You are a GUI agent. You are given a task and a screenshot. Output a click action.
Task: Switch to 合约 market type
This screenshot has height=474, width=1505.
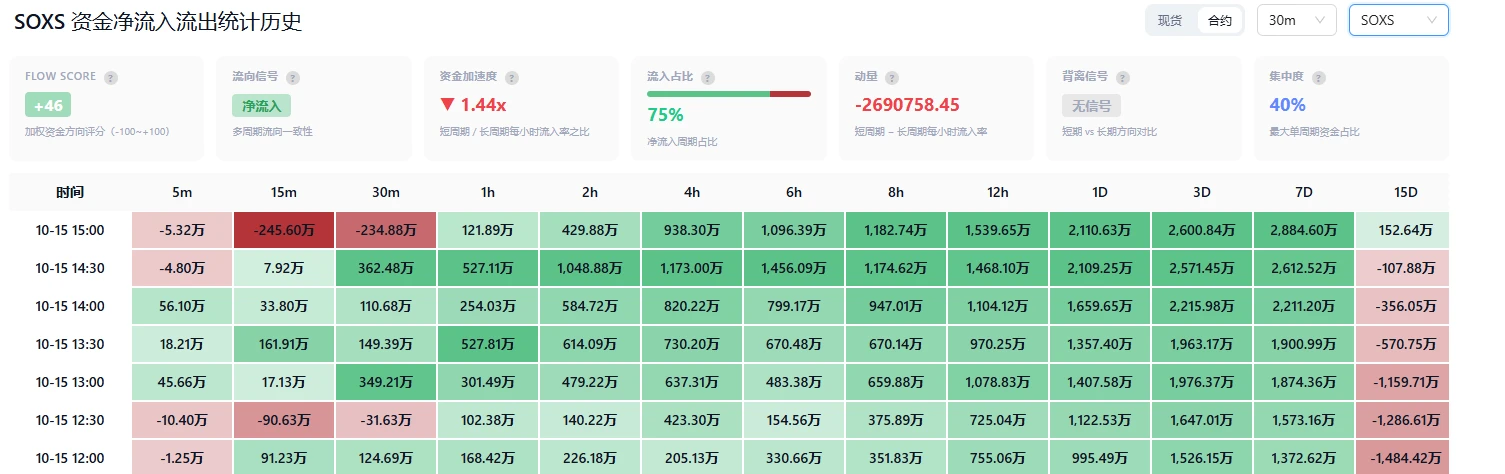click(x=1220, y=20)
